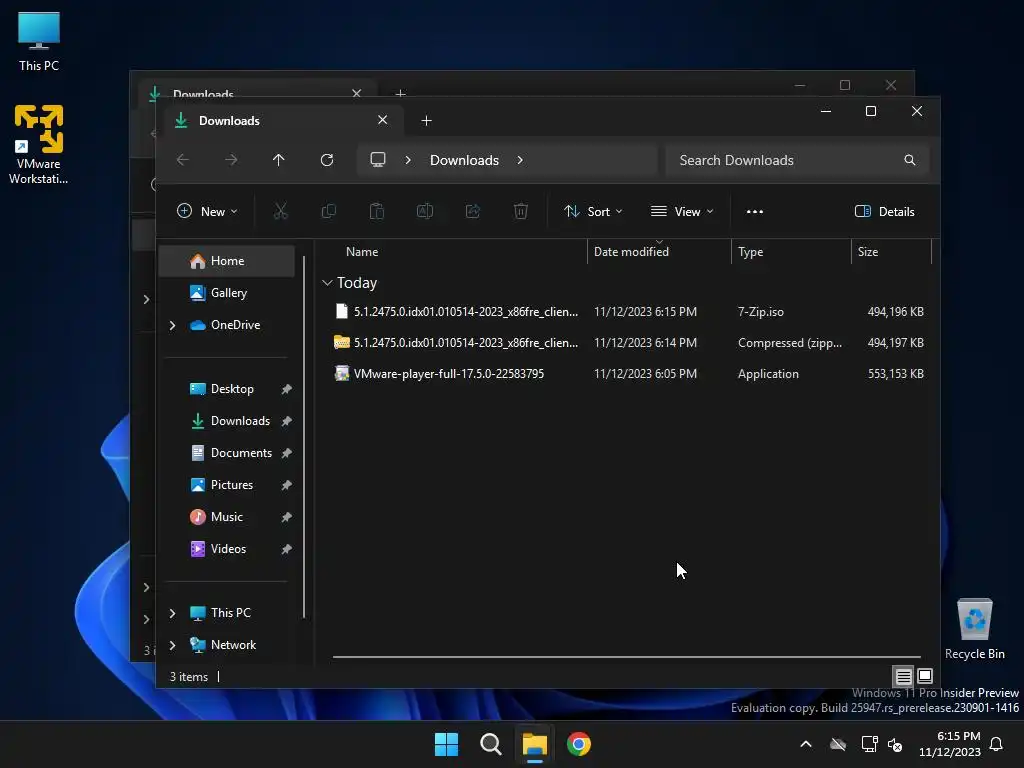Open taskbar clock showing 6:15 PM
Screen dimensions: 1024x768
950,744
